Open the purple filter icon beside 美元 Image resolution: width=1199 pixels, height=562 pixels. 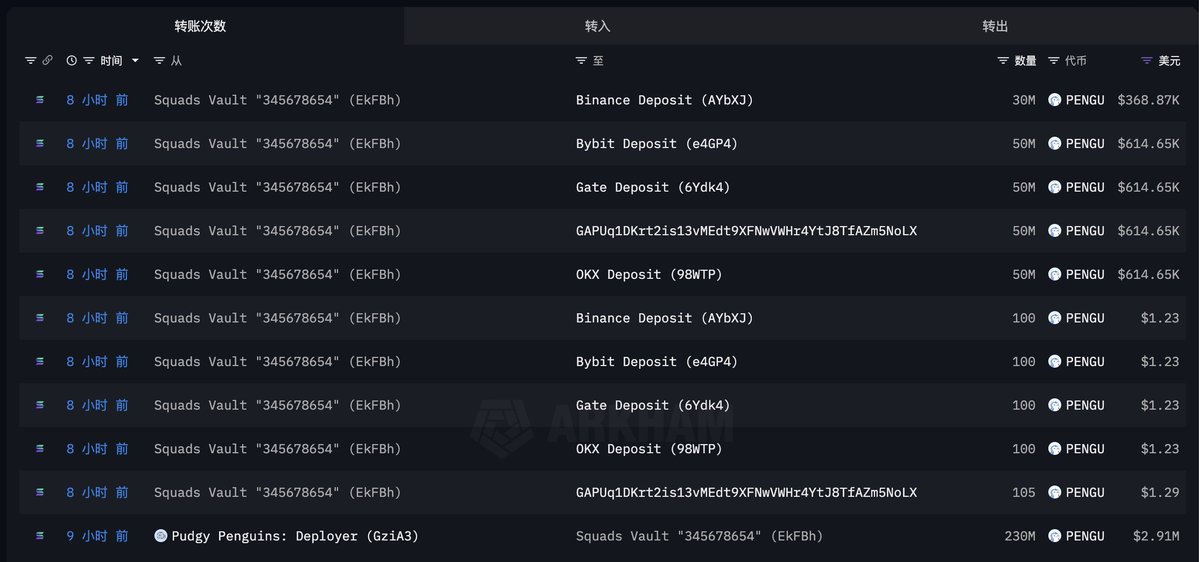1146,61
